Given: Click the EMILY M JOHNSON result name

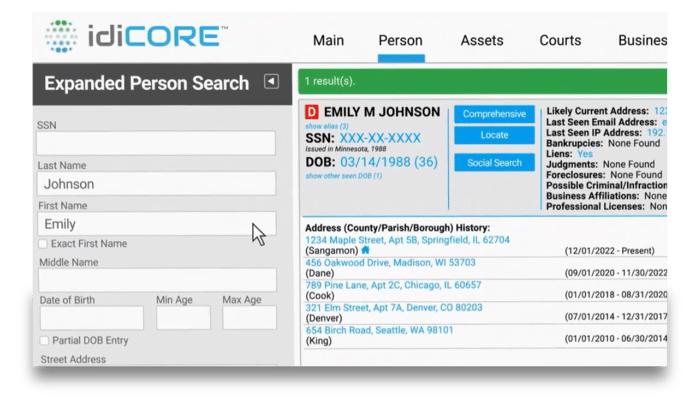Looking at the screenshot, I should (x=382, y=112).
